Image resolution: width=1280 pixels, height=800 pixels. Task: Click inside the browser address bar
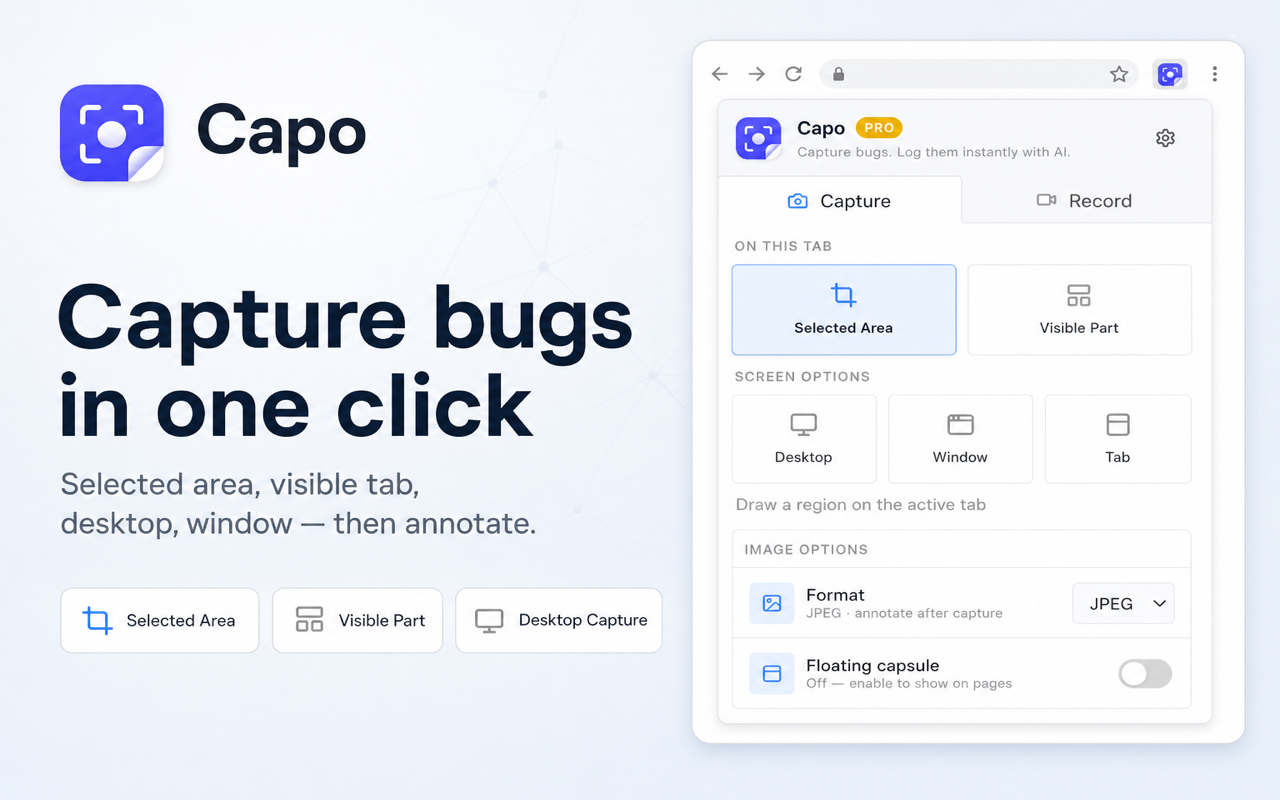coord(978,74)
